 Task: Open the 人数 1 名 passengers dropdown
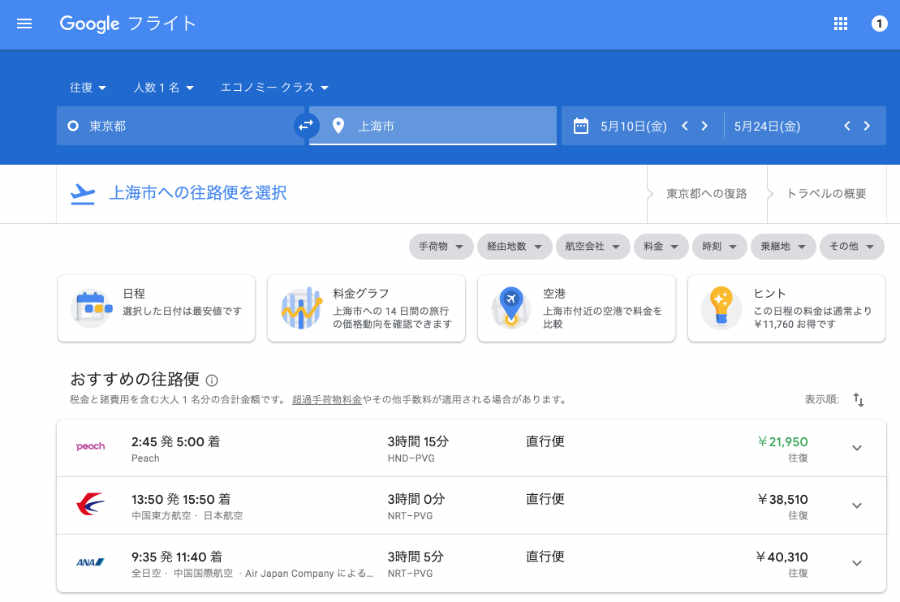[x=164, y=87]
